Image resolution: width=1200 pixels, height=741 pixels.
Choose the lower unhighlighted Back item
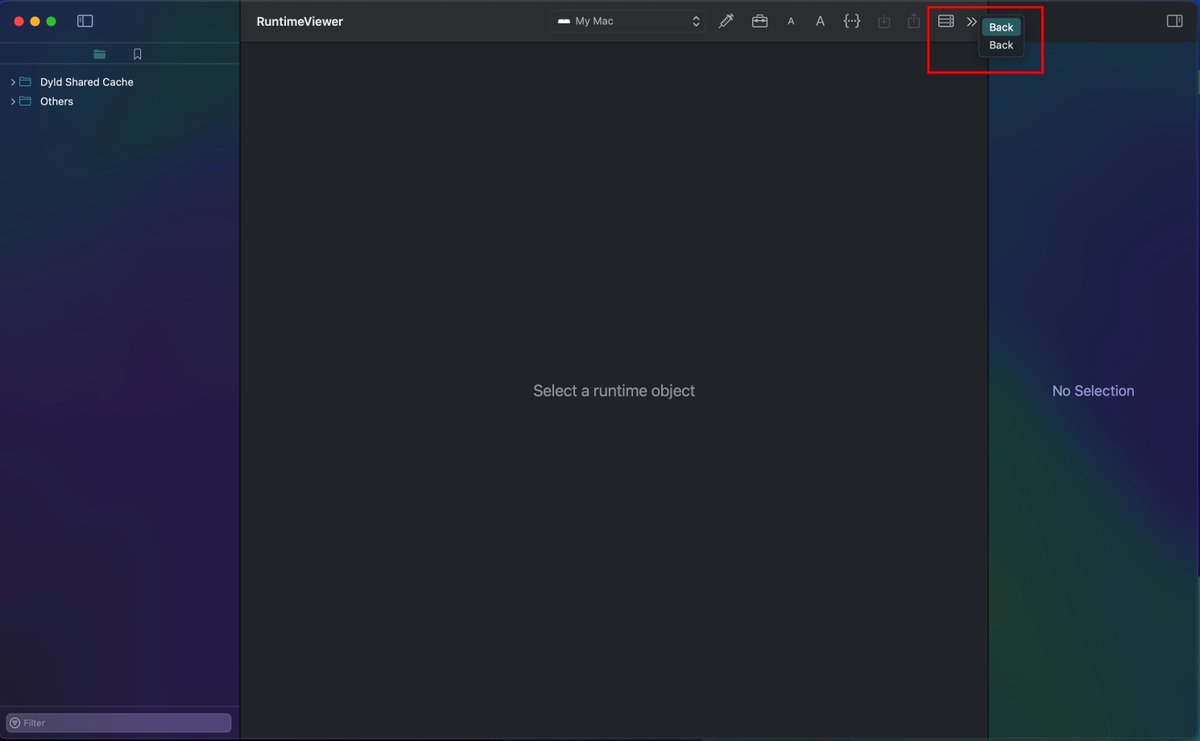coord(1001,45)
